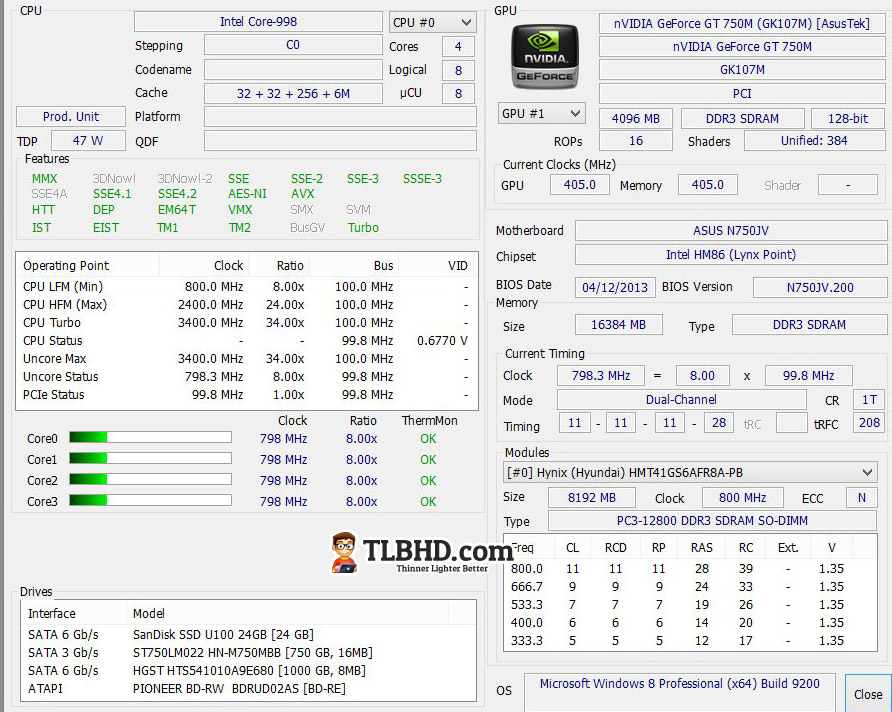Select the MMX feature label
The width and height of the screenshot is (892, 712).
point(44,179)
